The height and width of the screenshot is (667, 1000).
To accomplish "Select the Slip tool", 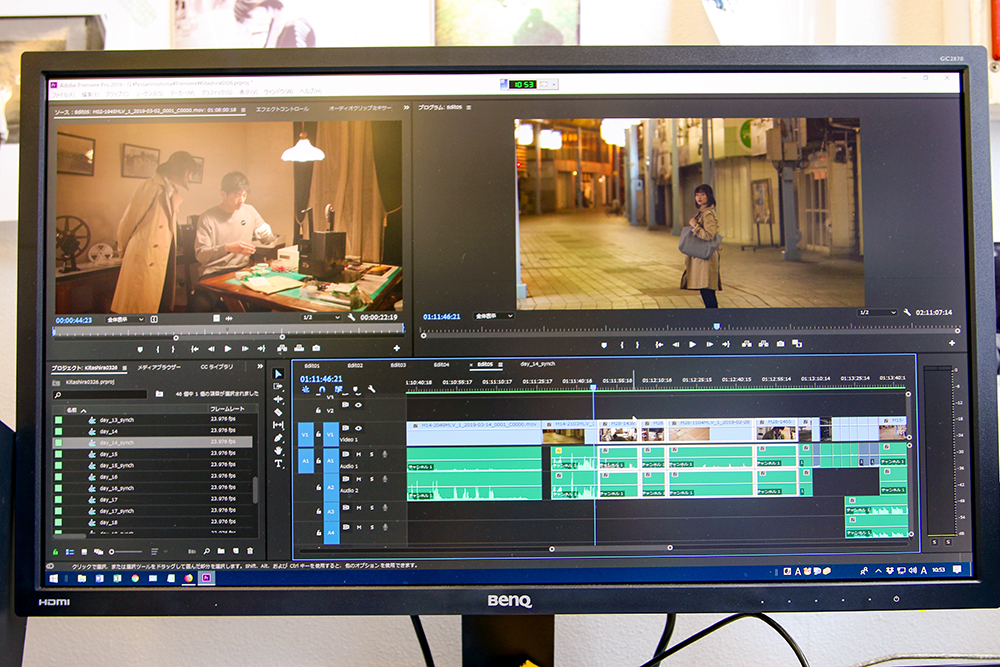I will tap(278, 425).
